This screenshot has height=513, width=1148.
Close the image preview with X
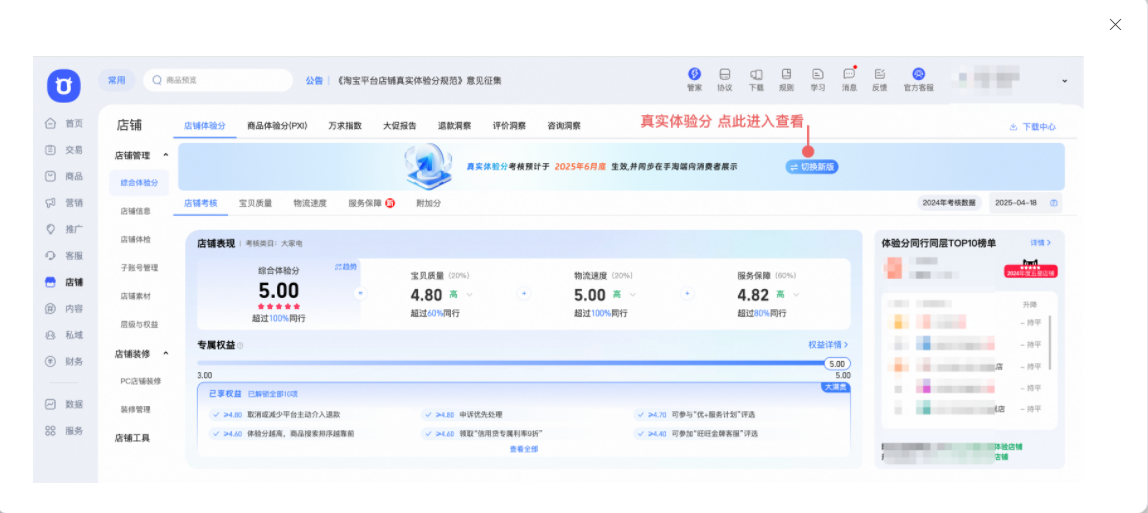pyautogui.click(x=1115, y=24)
